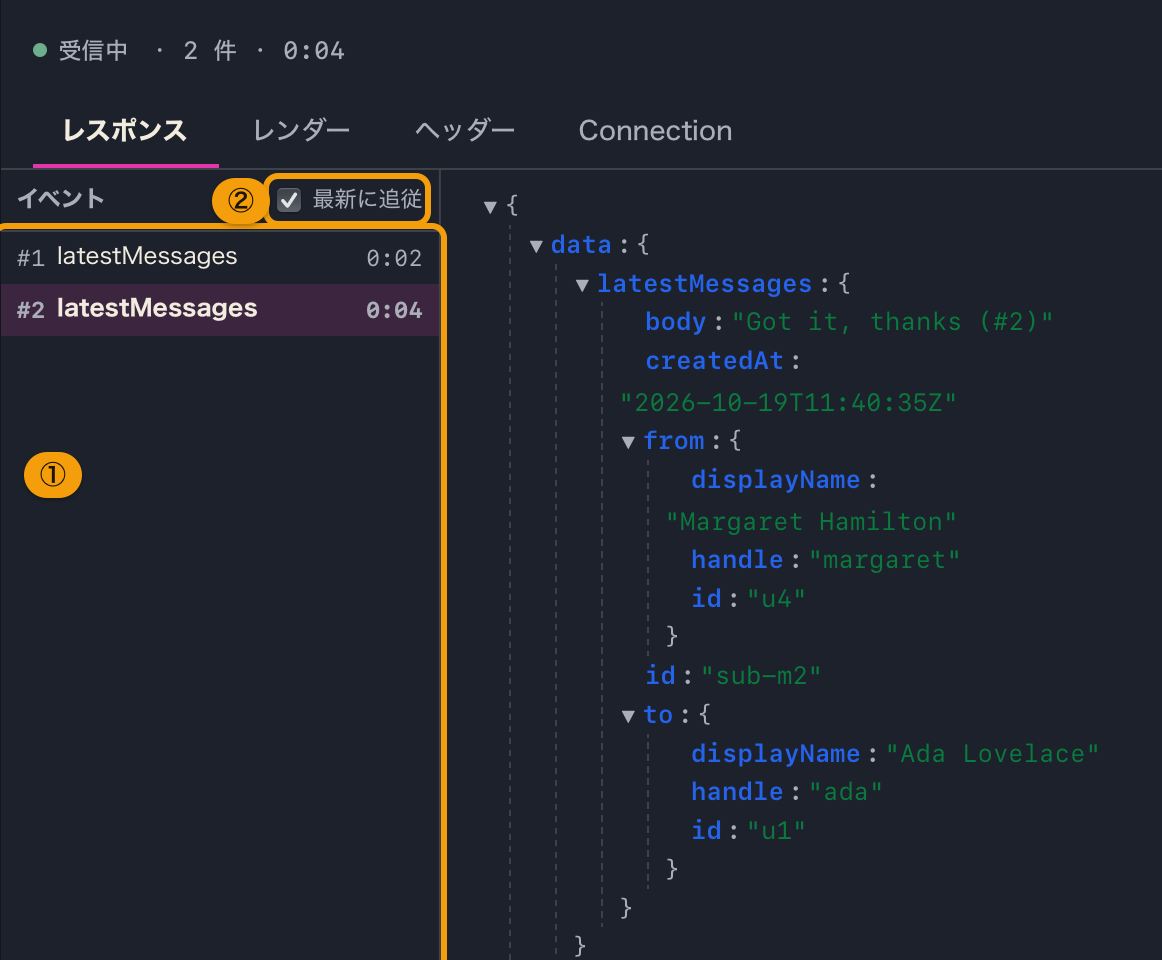Image resolution: width=1162 pixels, height=960 pixels.
Task: Select event #1 latestMessages at 0:02
Action: pyautogui.click(x=219, y=257)
